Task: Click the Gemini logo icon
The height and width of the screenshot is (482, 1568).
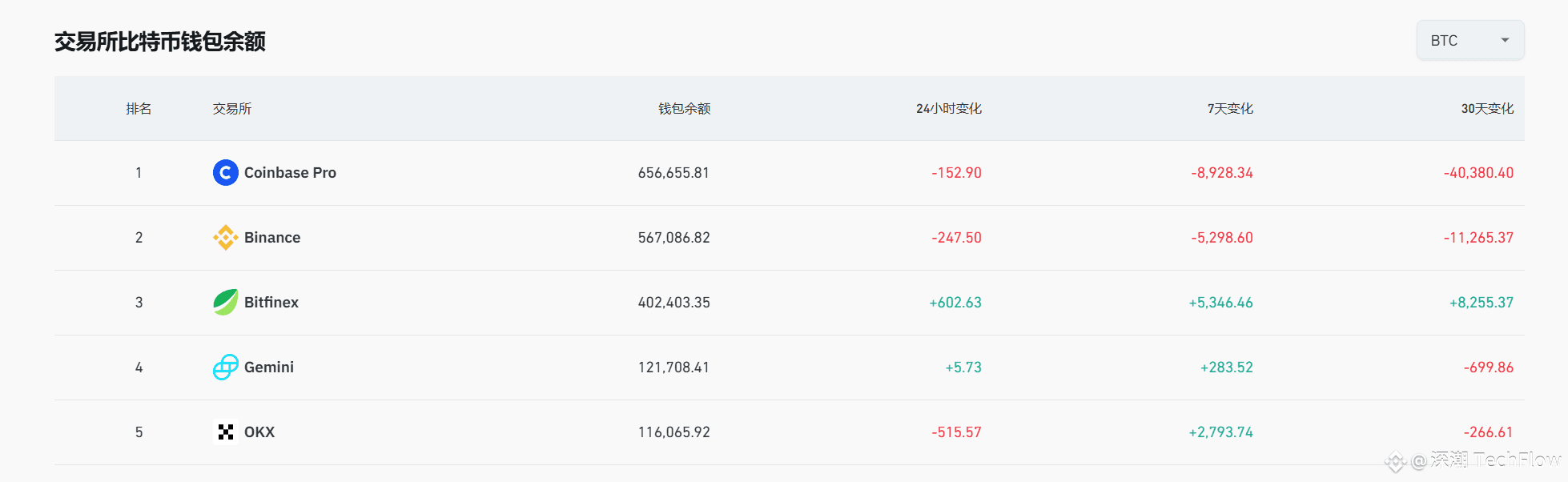Action: click(226, 368)
